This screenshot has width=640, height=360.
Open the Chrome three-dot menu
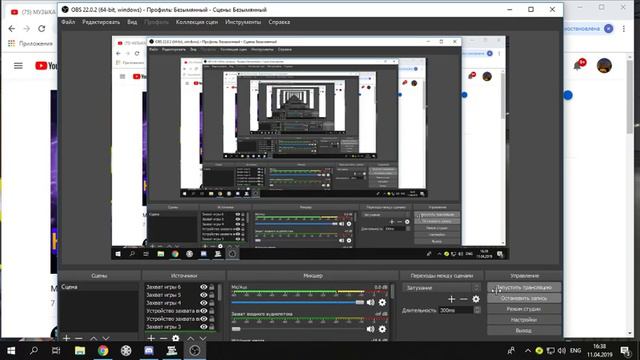[624, 29]
